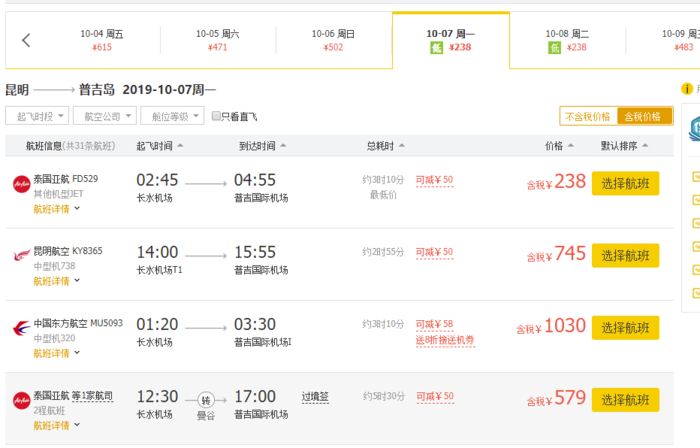Image resolution: width=700 pixels, height=448 pixels.
Task: Select the 10-04 周五 date tab
Action: pyautogui.click(x=102, y=40)
